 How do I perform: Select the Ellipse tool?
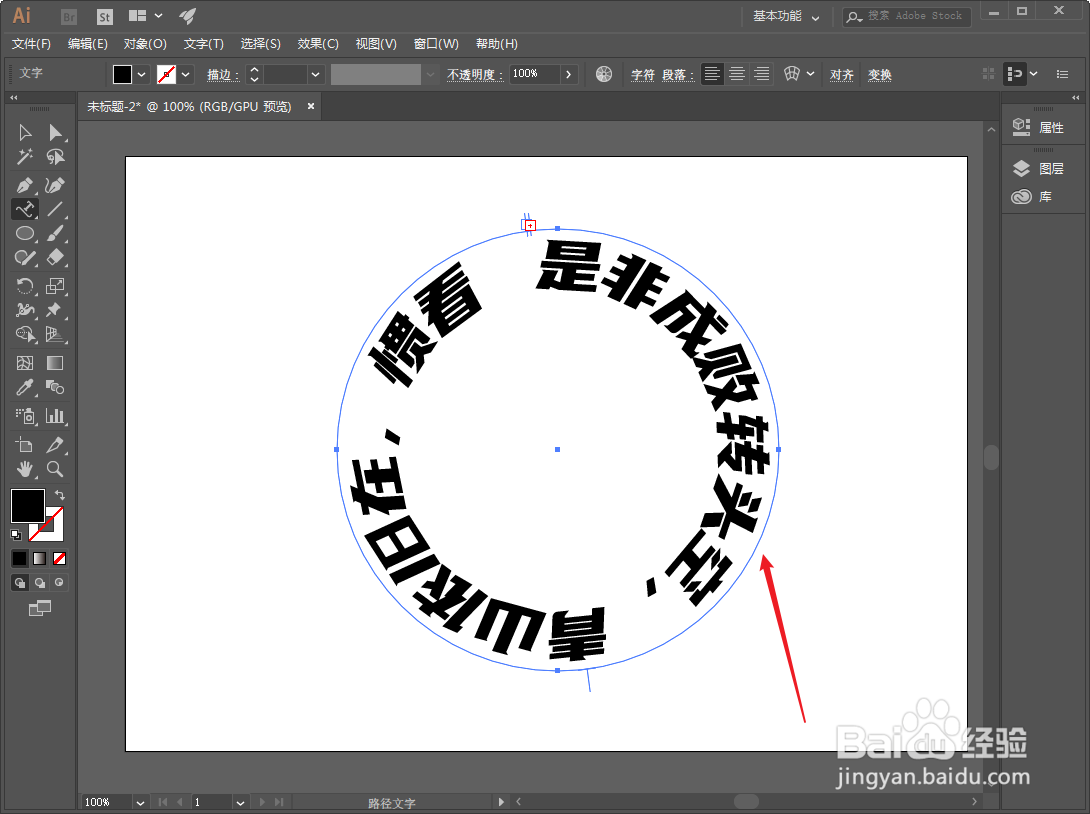click(x=25, y=234)
